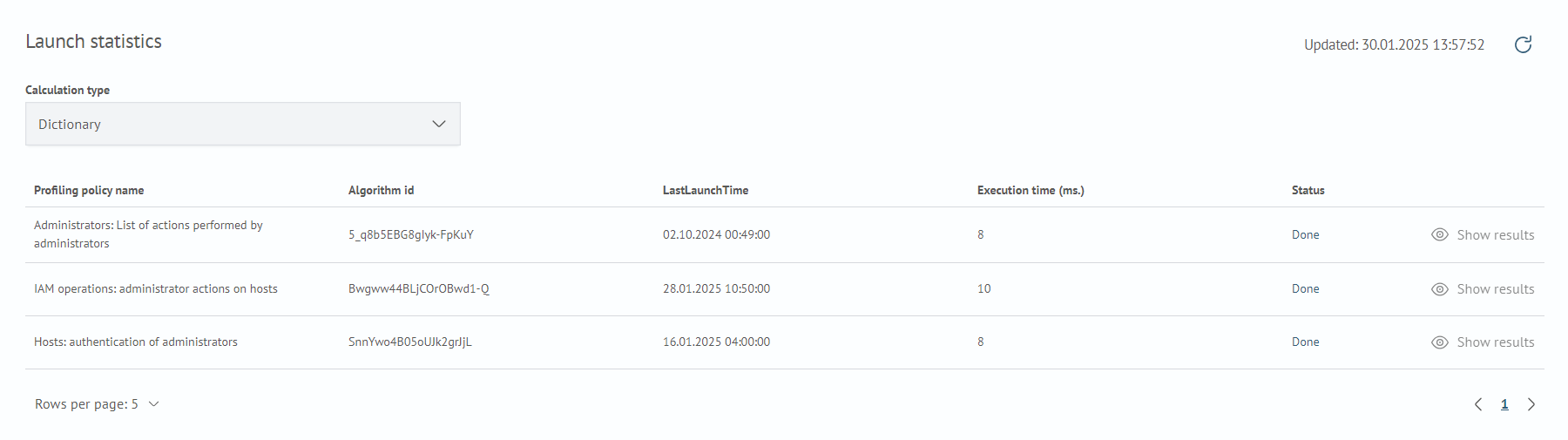Image resolution: width=1568 pixels, height=440 pixels.
Task: Select algorithm id Bwgww44BLjCOrOBwd1-Q
Action: 419,288
